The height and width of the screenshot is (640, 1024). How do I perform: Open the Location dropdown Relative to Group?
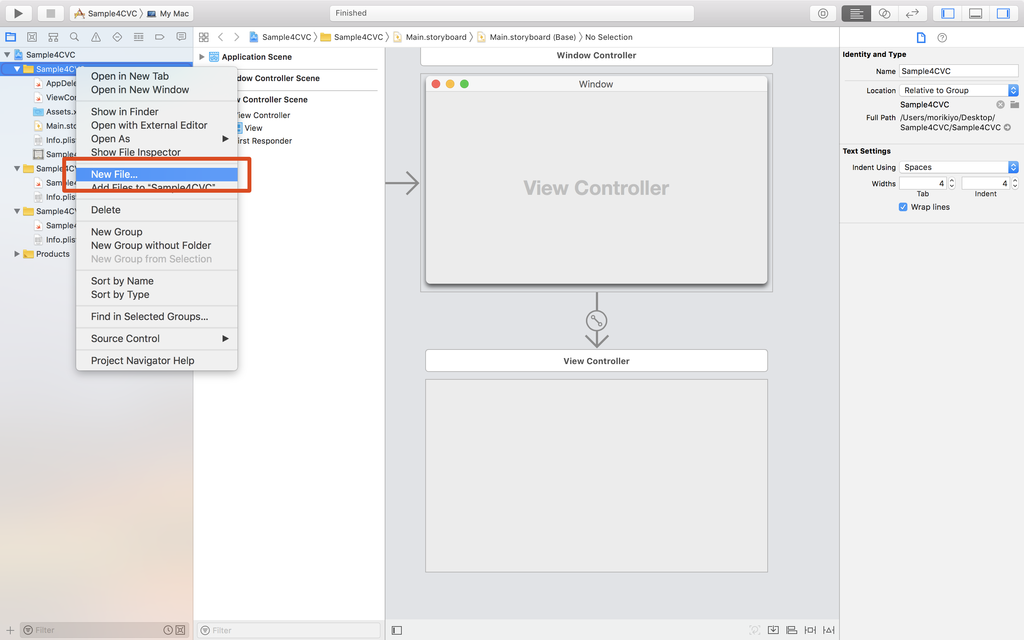(959, 90)
